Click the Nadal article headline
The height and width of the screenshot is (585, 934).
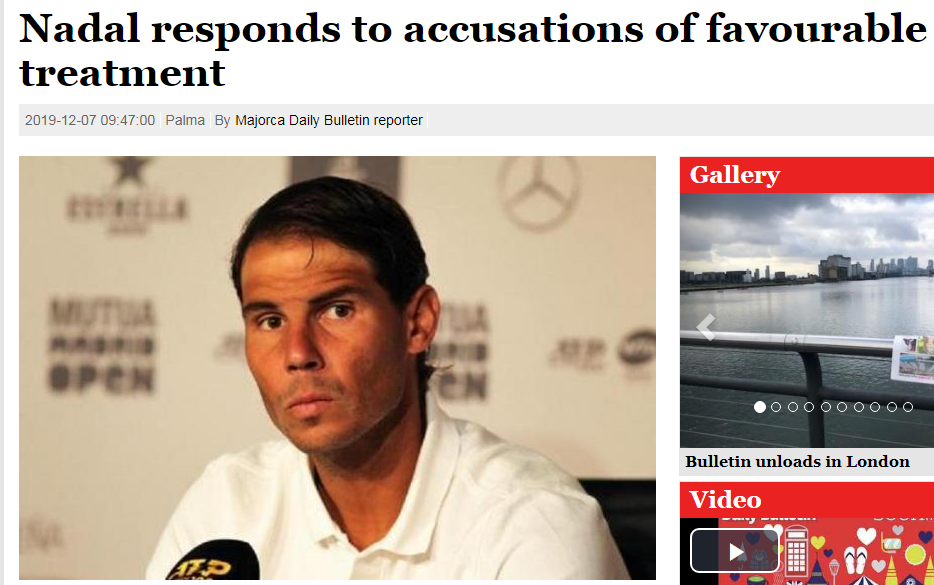pyautogui.click(x=474, y=51)
